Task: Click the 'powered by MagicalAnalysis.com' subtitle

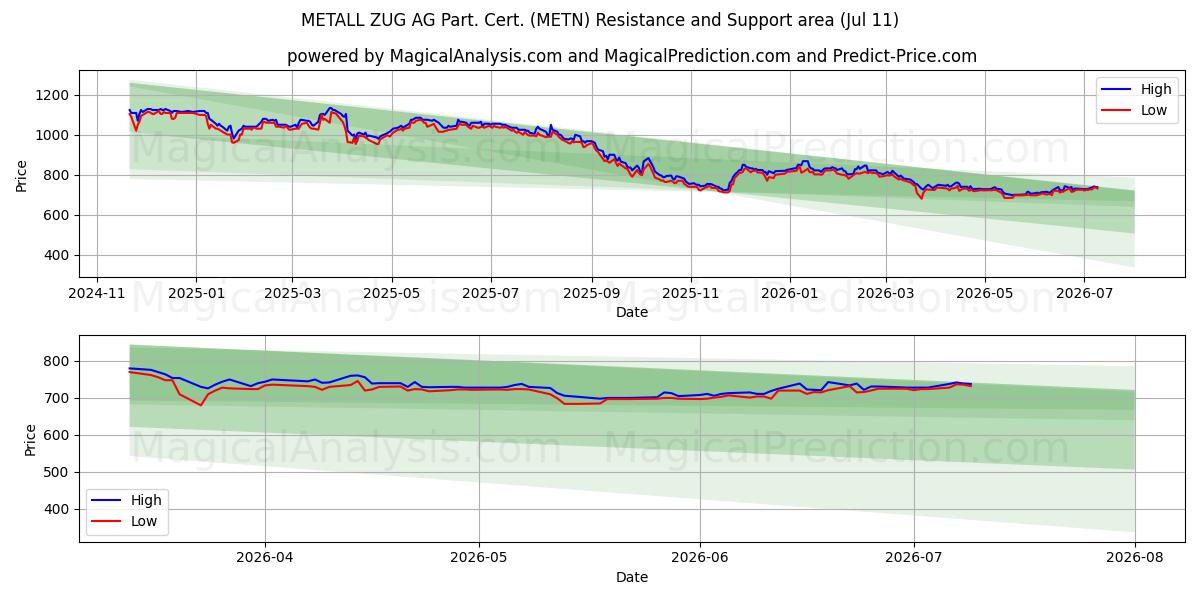Action: click(632, 56)
